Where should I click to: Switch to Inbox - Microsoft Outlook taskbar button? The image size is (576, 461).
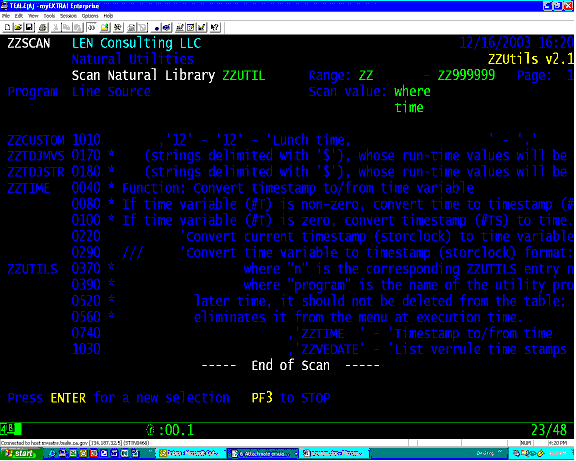pyautogui.click(x=191, y=453)
